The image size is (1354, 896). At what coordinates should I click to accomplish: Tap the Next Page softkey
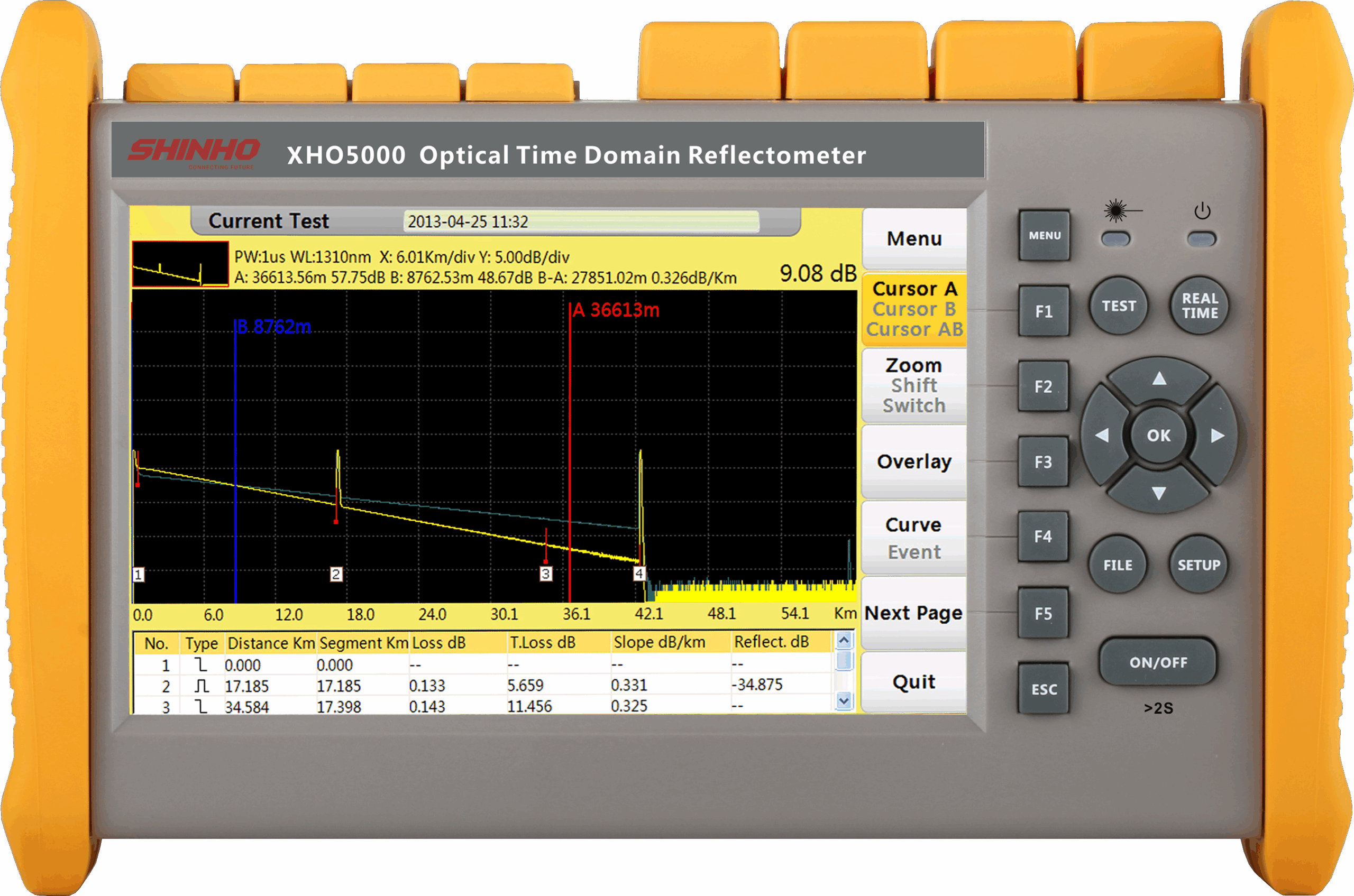[914, 613]
